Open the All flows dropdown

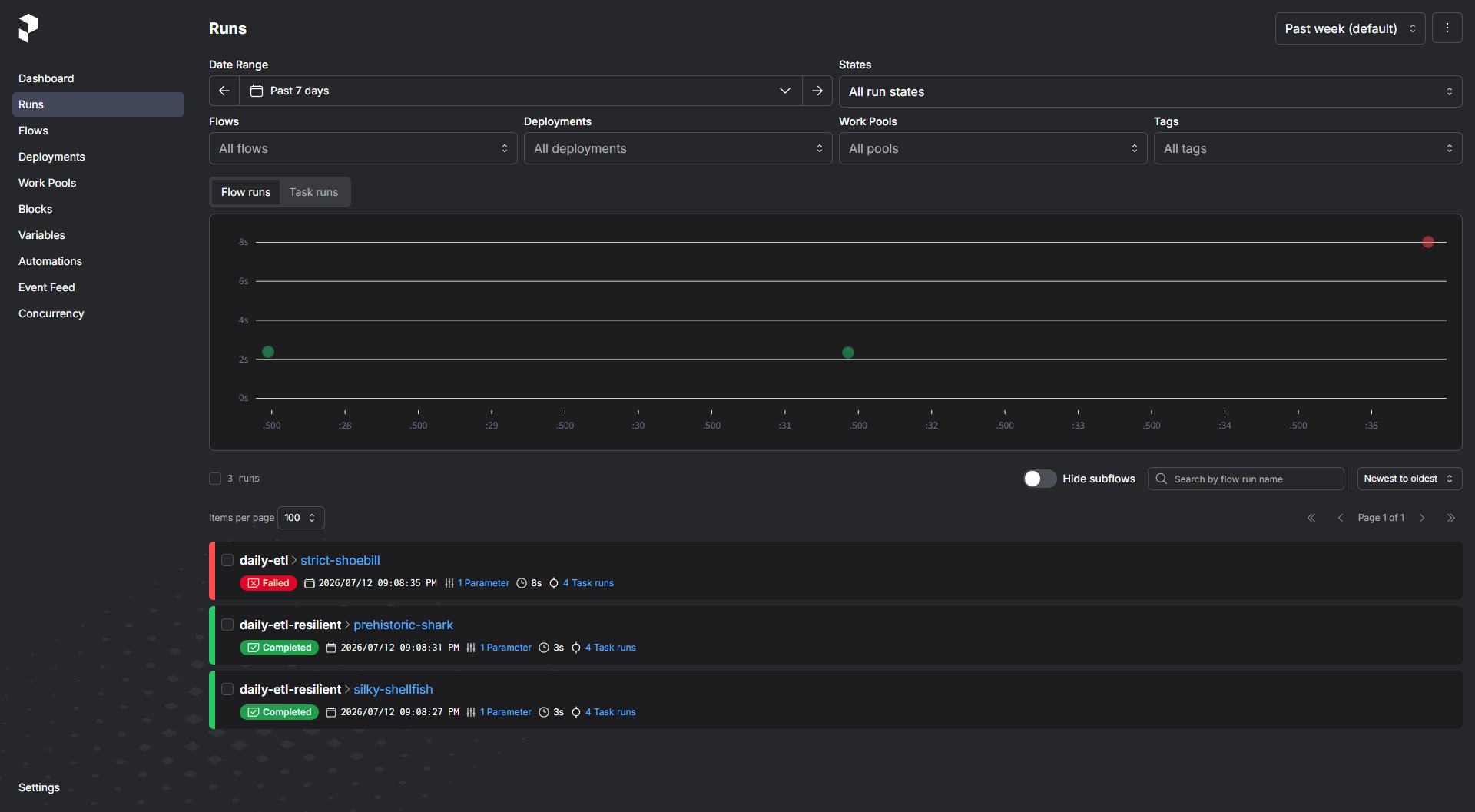click(363, 148)
